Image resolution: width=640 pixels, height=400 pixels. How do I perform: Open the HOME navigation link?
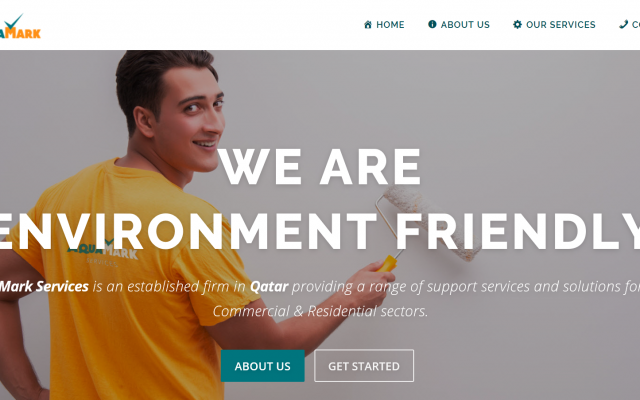[x=384, y=24]
